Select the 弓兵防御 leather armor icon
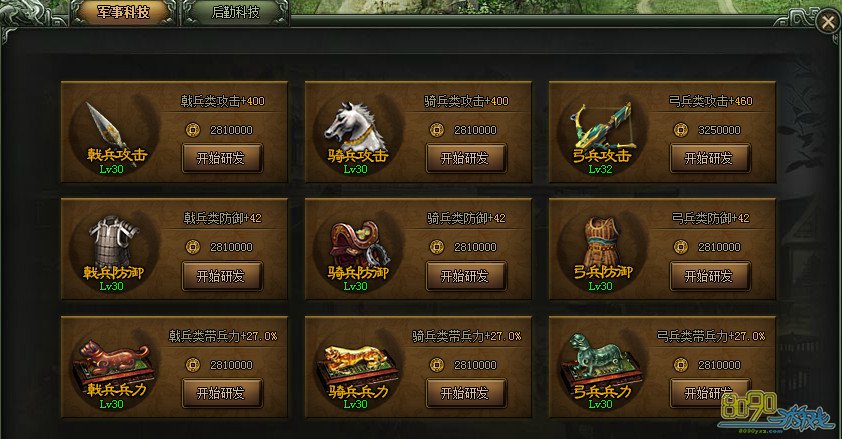The width and height of the screenshot is (842, 439). coord(601,252)
